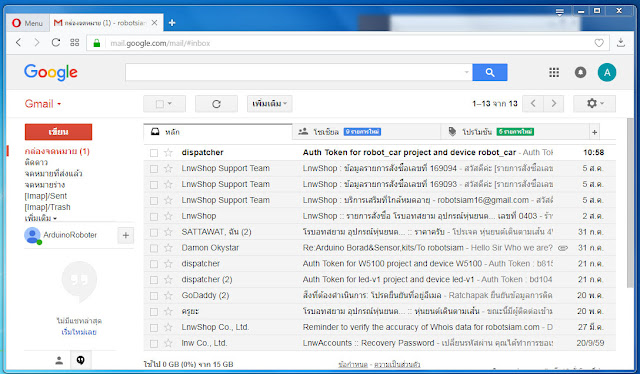Click the blue search button

(x=490, y=72)
